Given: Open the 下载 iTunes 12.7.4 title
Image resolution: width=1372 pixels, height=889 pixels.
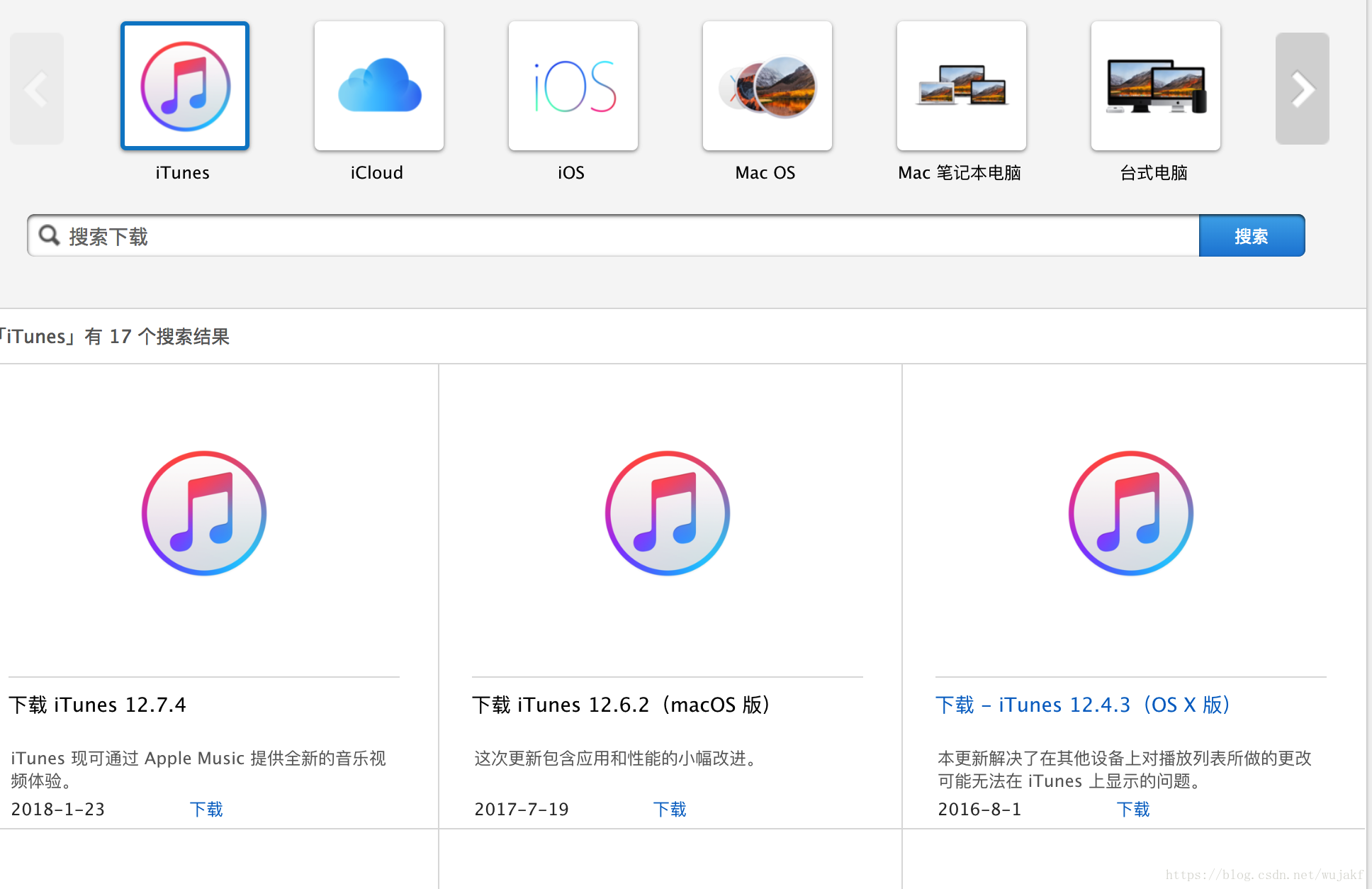Looking at the screenshot, I should click(x=98, y=705).
